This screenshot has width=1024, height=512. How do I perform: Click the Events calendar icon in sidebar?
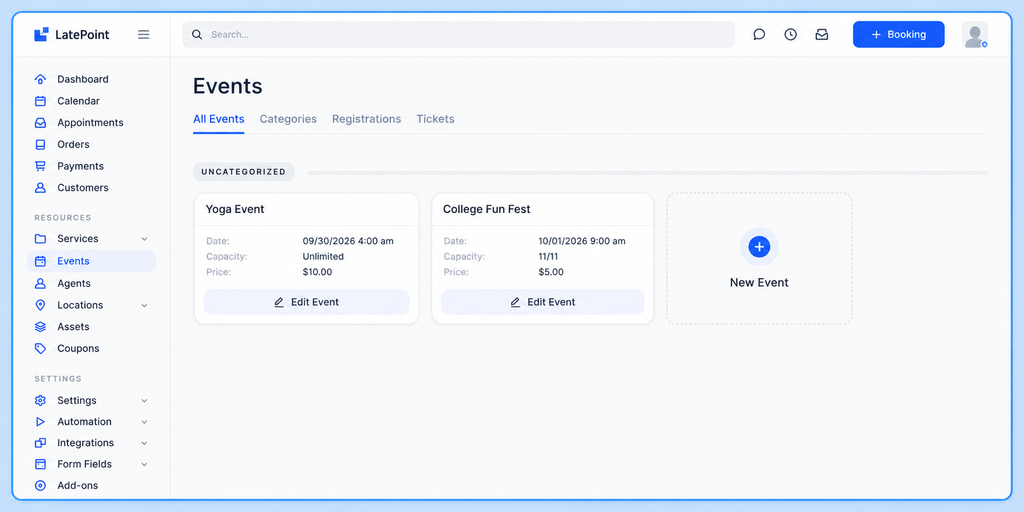[x=40, y=261]
